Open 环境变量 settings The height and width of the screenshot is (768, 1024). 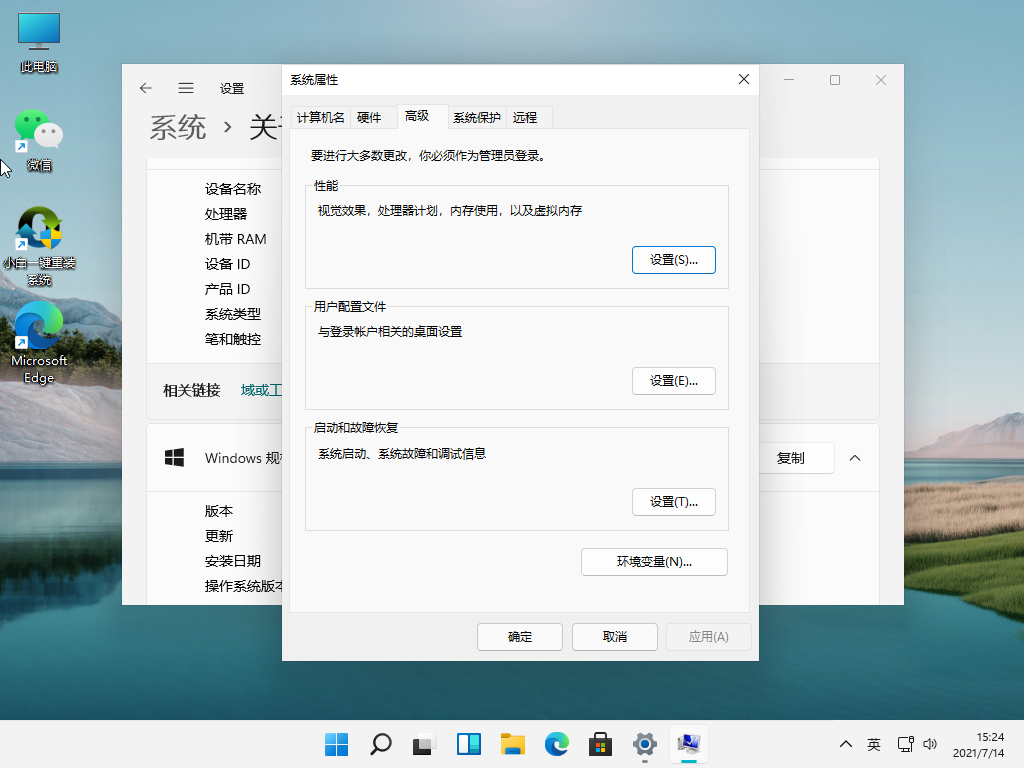coord(654,561)
